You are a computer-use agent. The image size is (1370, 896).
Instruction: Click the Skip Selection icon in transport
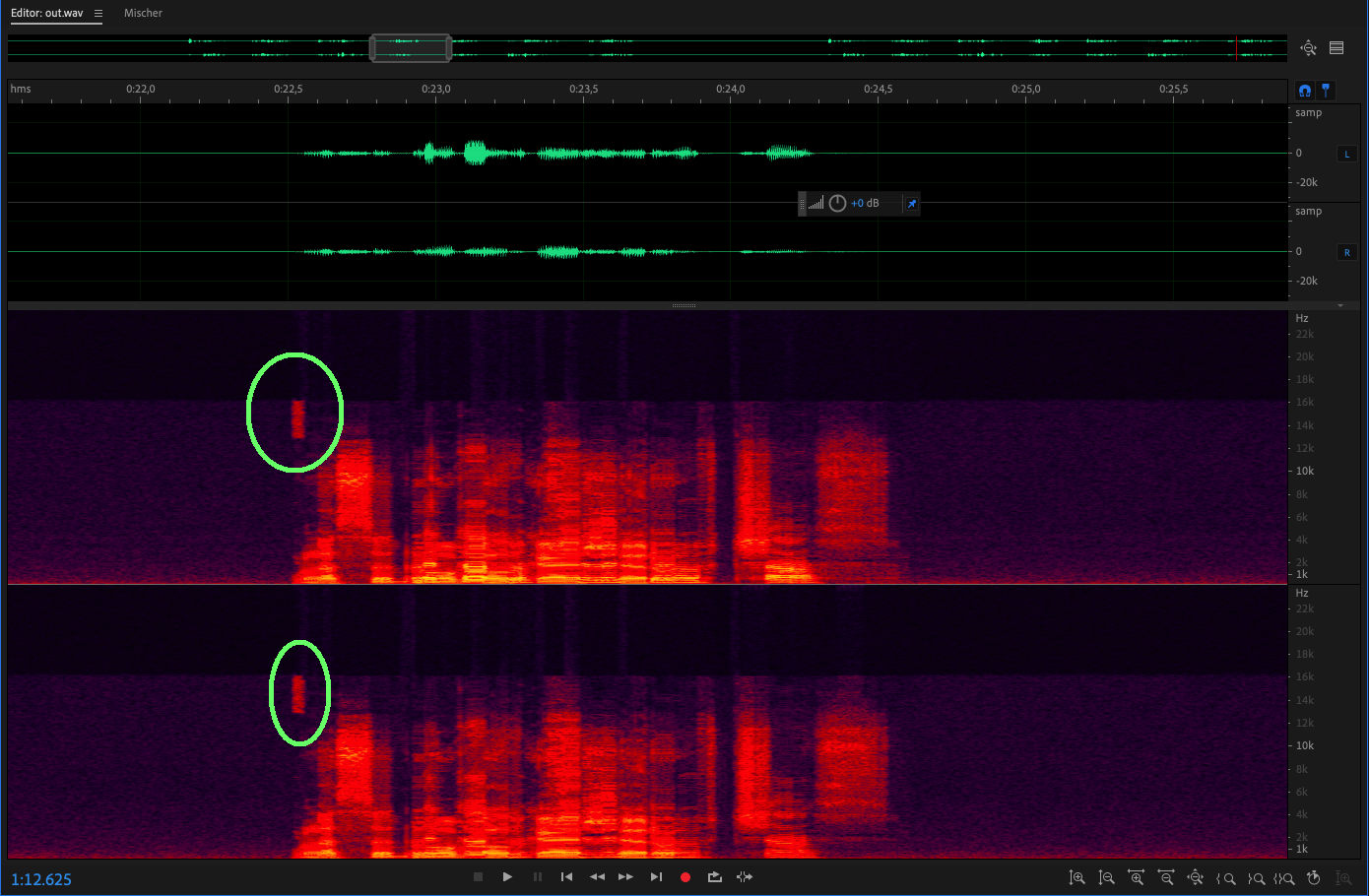[745, 877]
